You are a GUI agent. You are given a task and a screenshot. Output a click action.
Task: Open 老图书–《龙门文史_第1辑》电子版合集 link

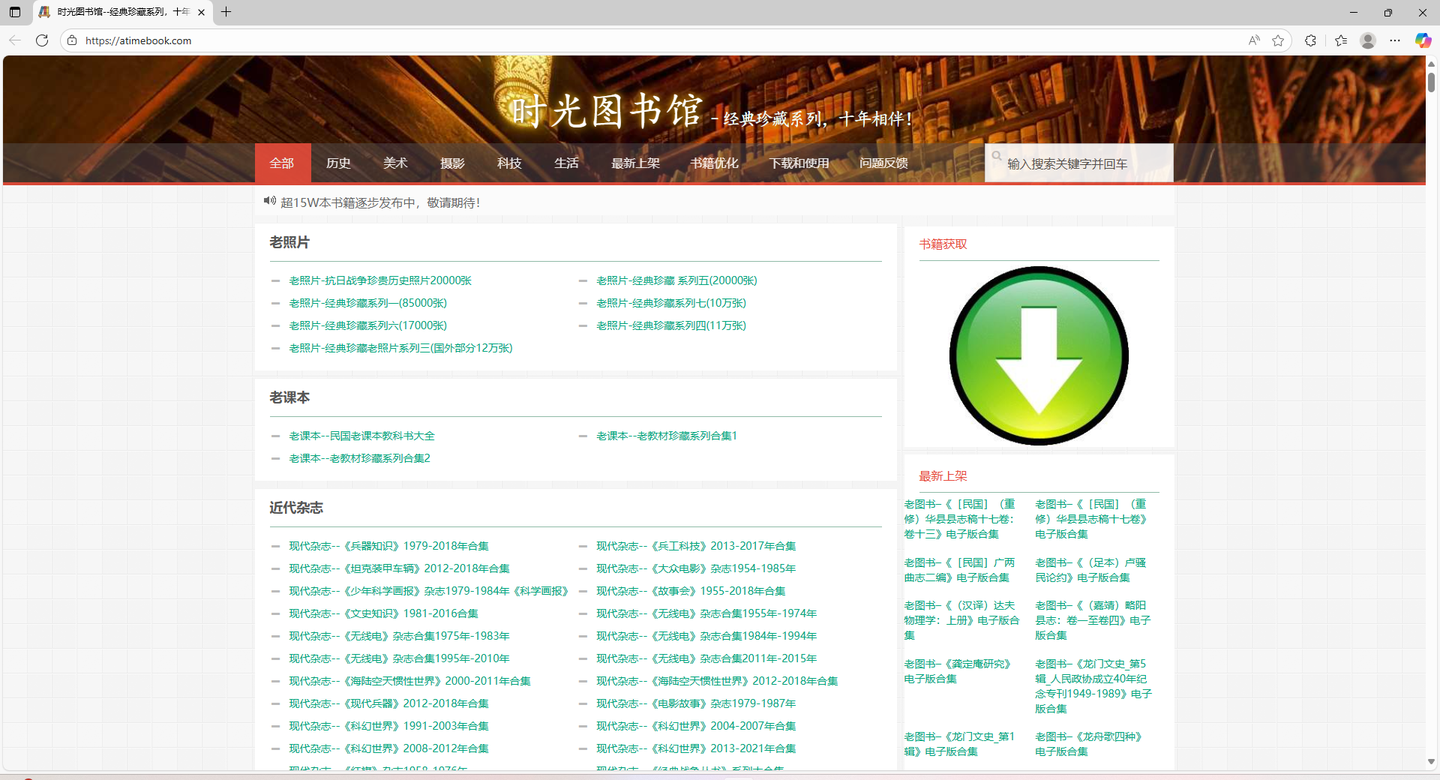pyautogui.click(x=960, y=744)
